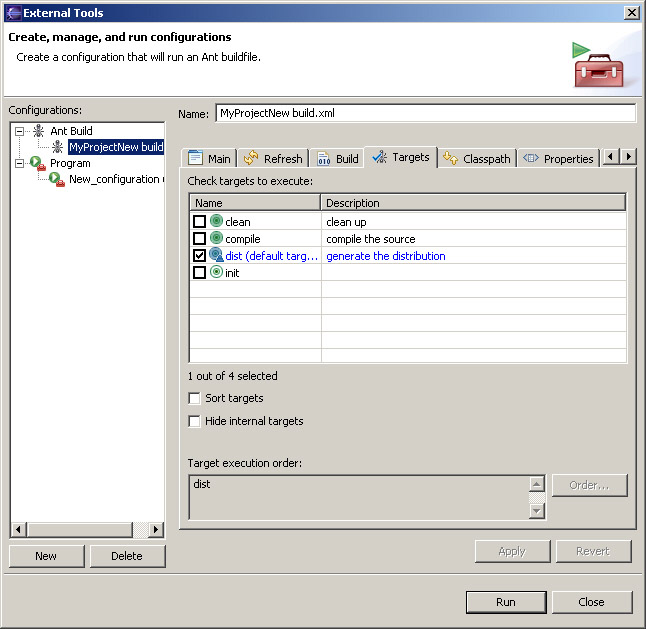Click the New configuration button
Image resolution: width=646 pixels, height=629 pixels.
46,556
